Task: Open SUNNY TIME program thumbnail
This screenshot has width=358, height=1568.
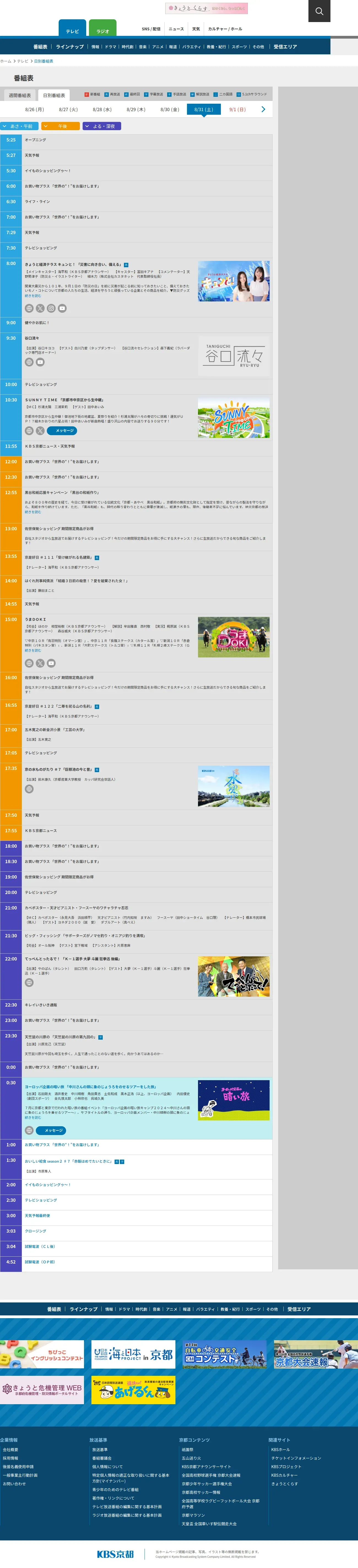Action: click(234, 418)
